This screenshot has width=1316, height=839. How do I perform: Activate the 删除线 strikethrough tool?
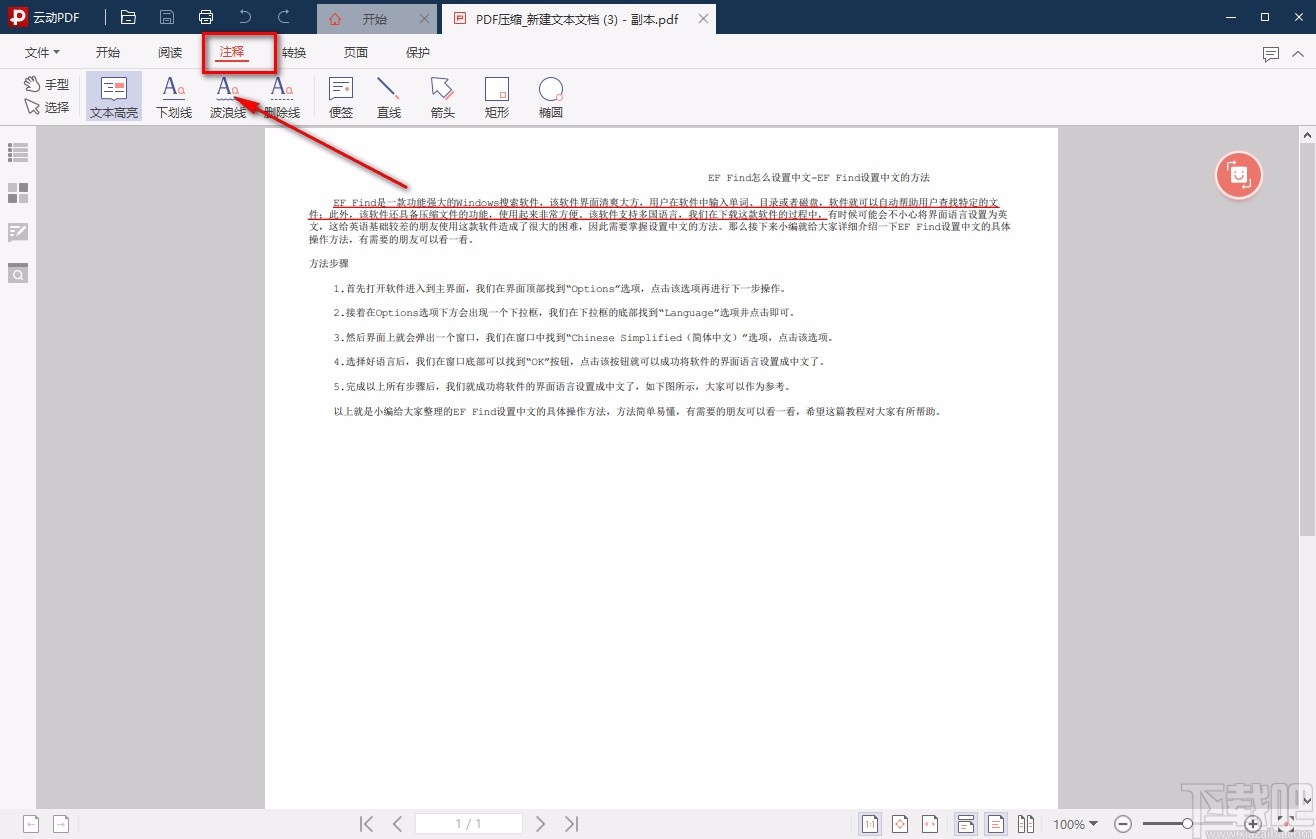tap(281, 96)
